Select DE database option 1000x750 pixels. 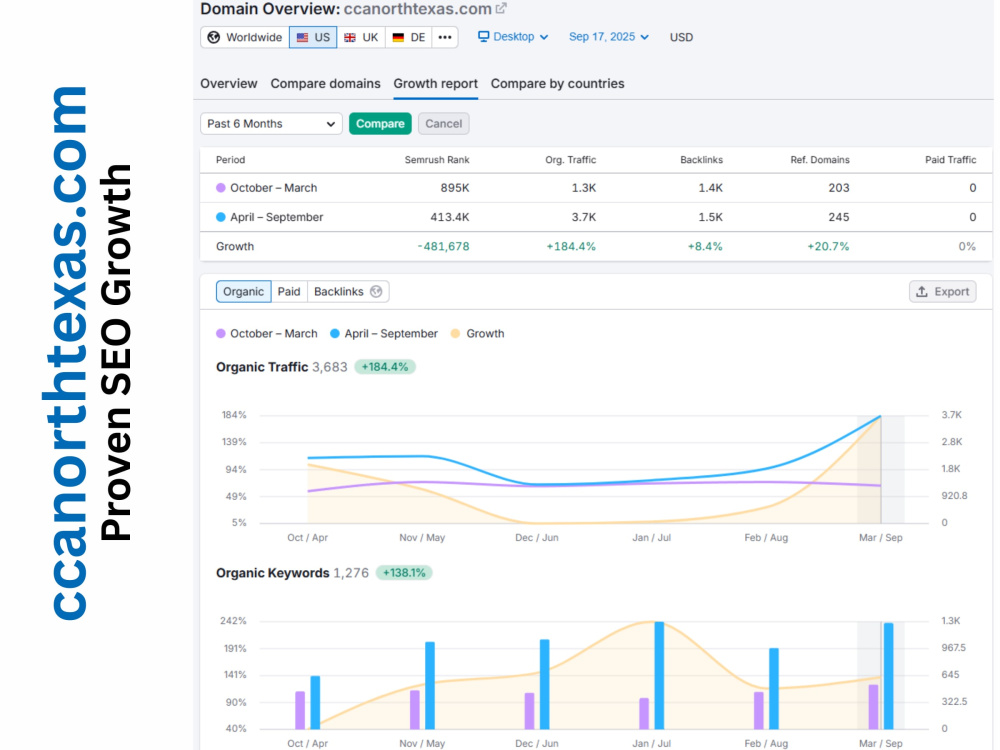pos(409,37)
